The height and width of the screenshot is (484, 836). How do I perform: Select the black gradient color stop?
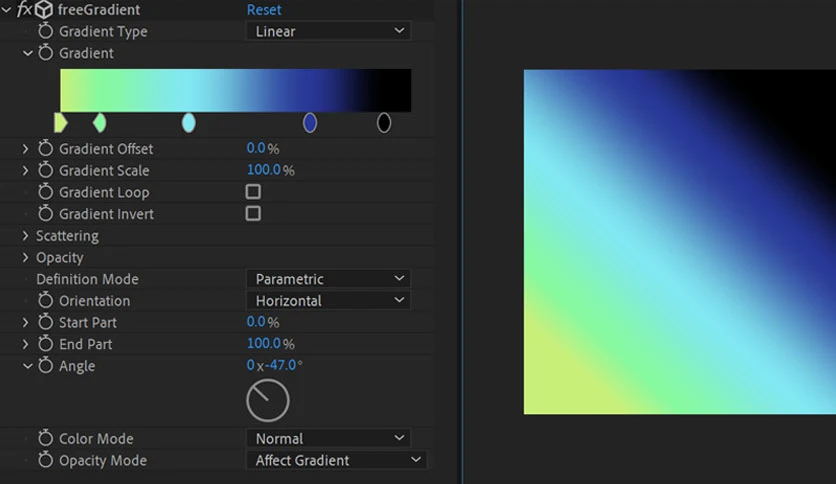click(384, 123)
